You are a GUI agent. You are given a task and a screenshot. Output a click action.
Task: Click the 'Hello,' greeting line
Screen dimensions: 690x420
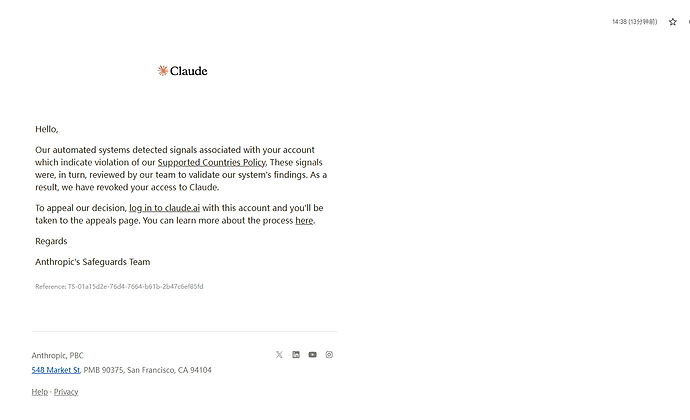click(47, 129)
